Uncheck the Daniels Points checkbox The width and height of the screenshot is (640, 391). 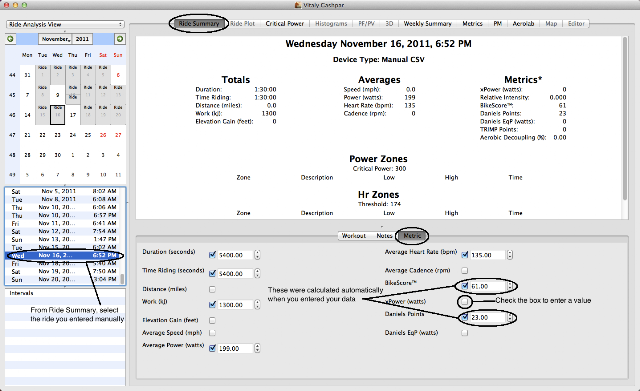(x=464, y=317)
